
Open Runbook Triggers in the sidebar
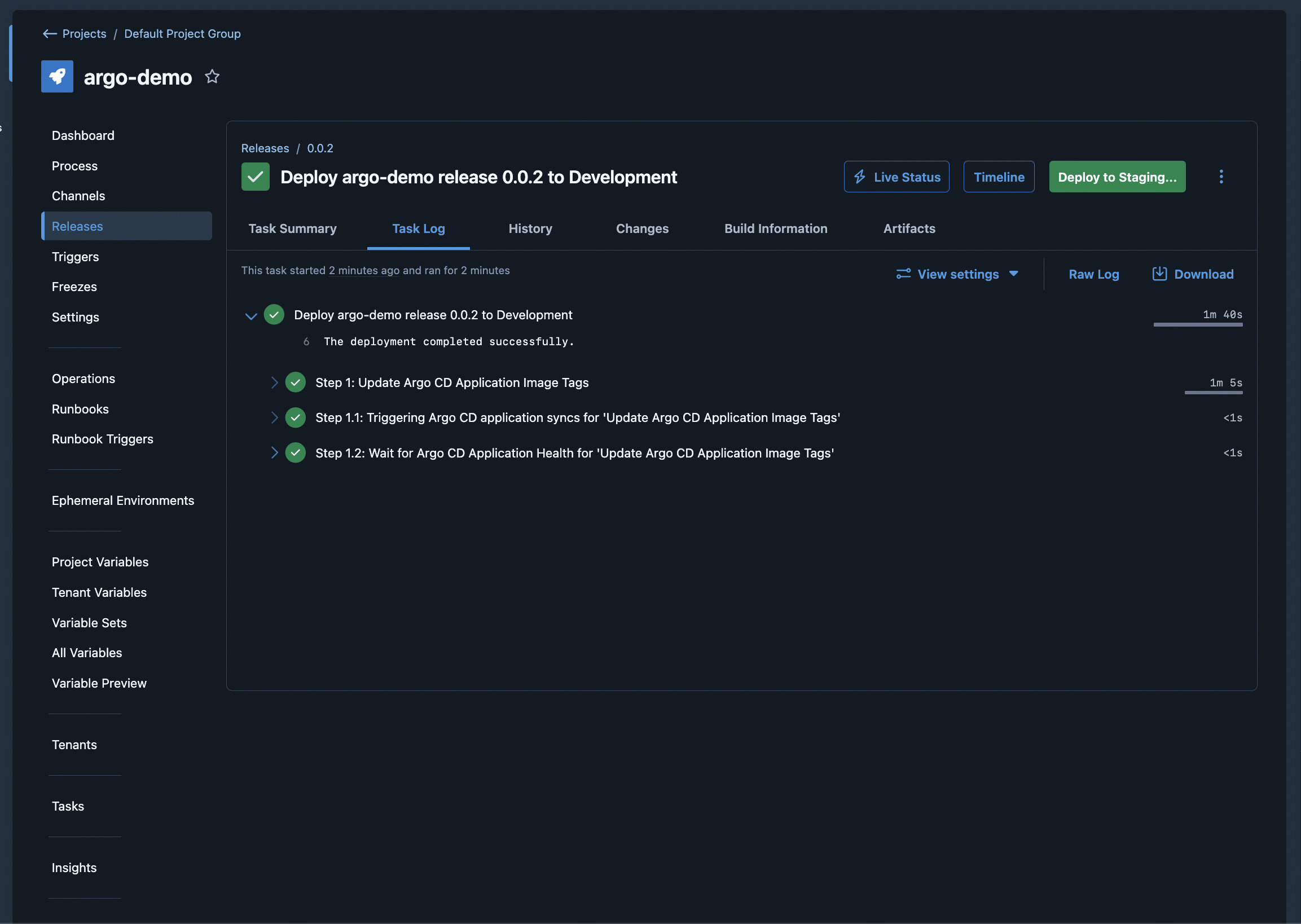point(103,439)
